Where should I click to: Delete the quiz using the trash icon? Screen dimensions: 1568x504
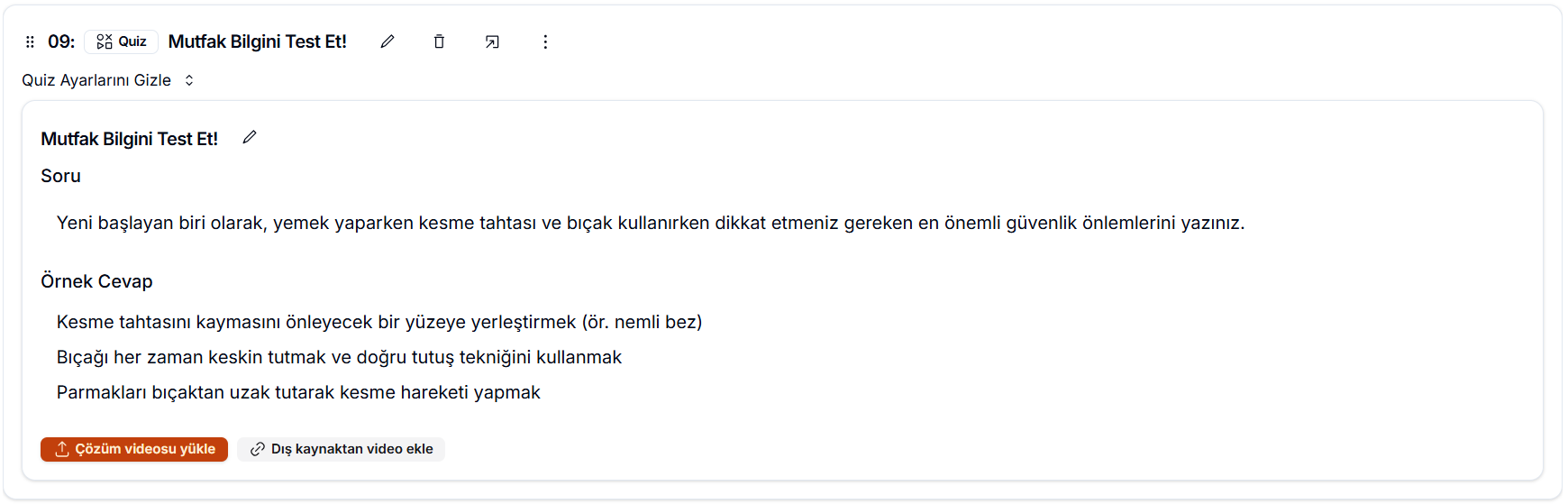[439, 41]
